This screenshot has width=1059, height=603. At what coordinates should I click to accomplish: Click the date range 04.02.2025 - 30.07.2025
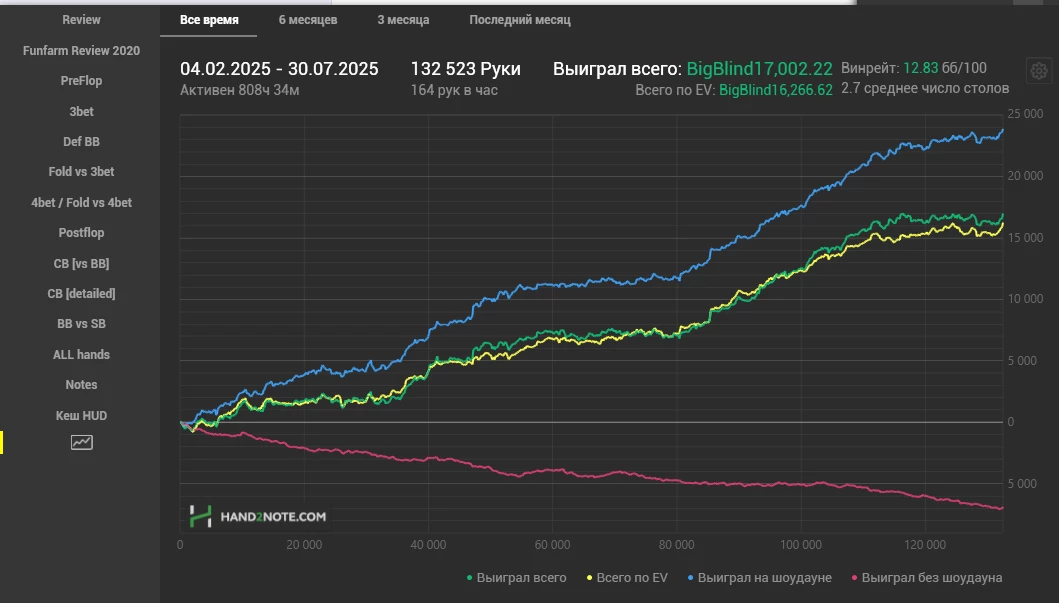point(279,69)
